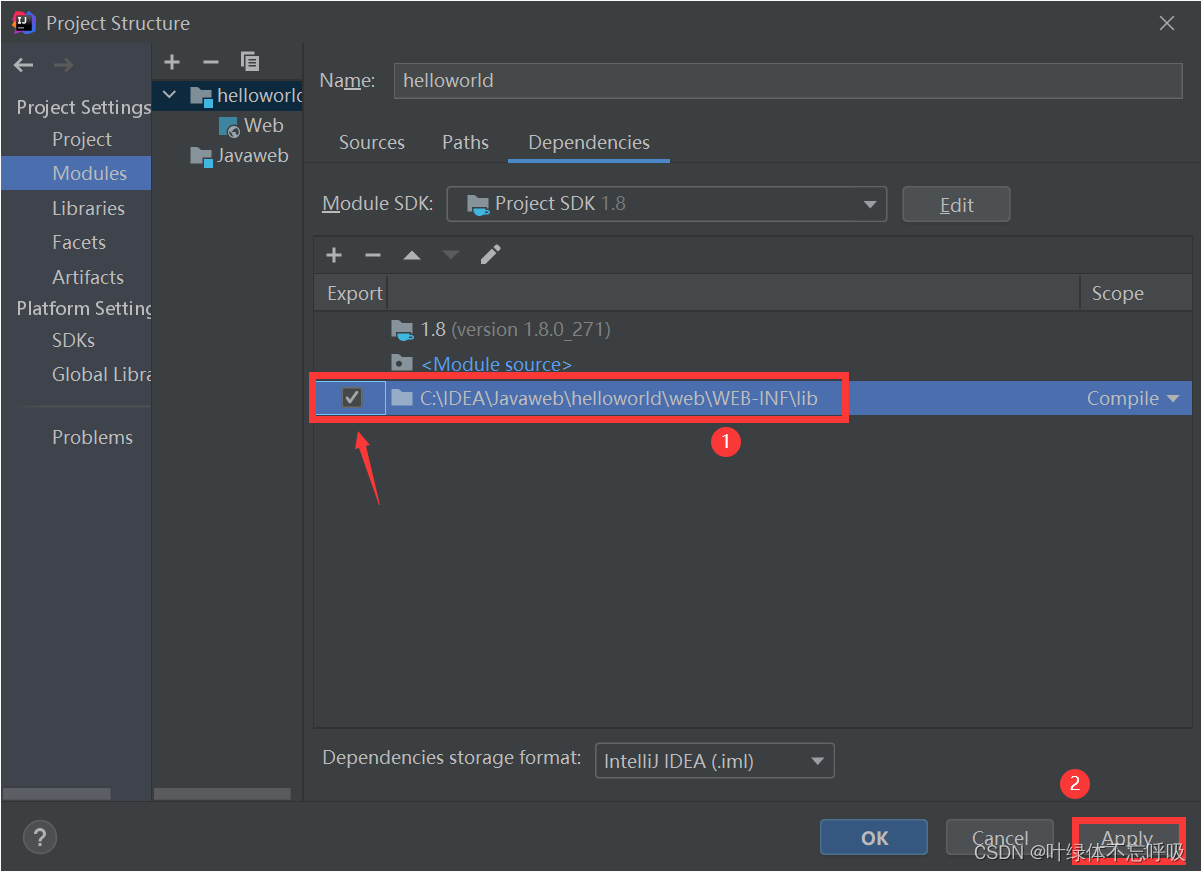Viewport: 1202px width, 872px height.
Task: Collapse the helloworld module tree node
Action: click(x=169, y=95)
